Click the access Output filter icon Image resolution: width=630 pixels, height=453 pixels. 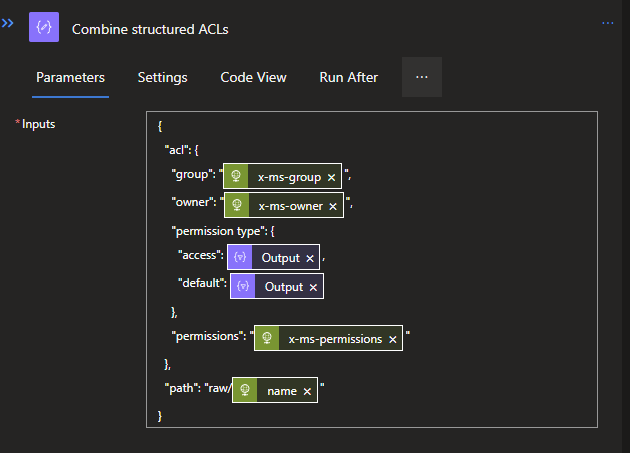[240, 258]
